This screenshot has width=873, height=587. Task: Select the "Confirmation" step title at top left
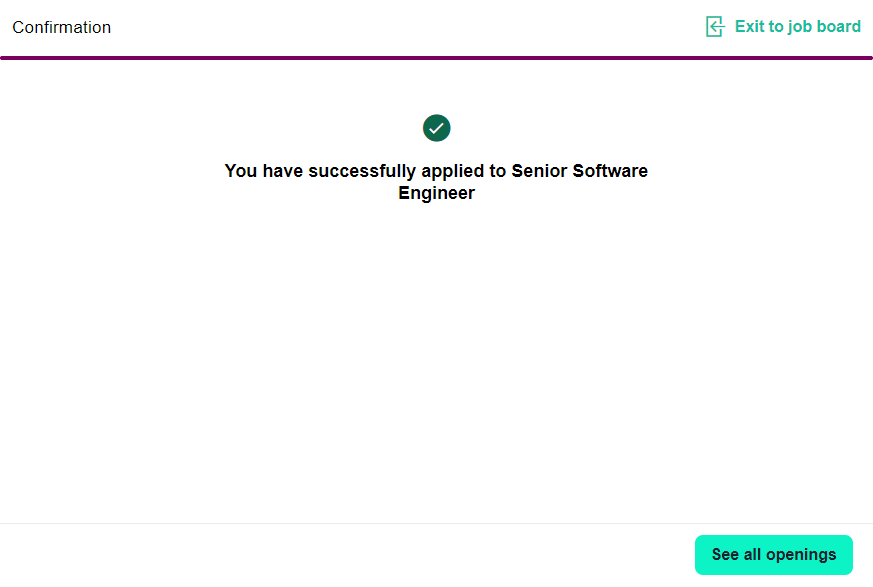click(62, 28)
